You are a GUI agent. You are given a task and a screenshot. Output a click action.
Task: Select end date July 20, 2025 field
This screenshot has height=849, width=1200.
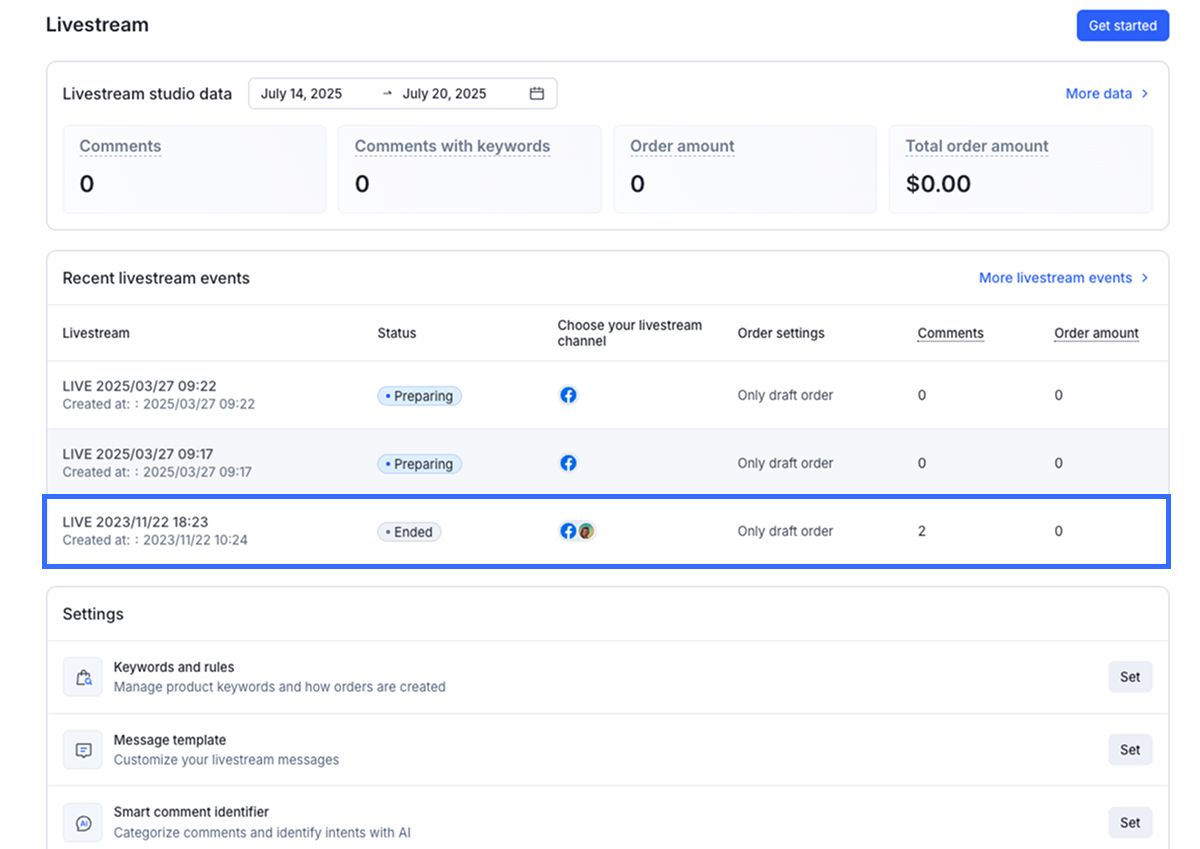pos(444,94)
